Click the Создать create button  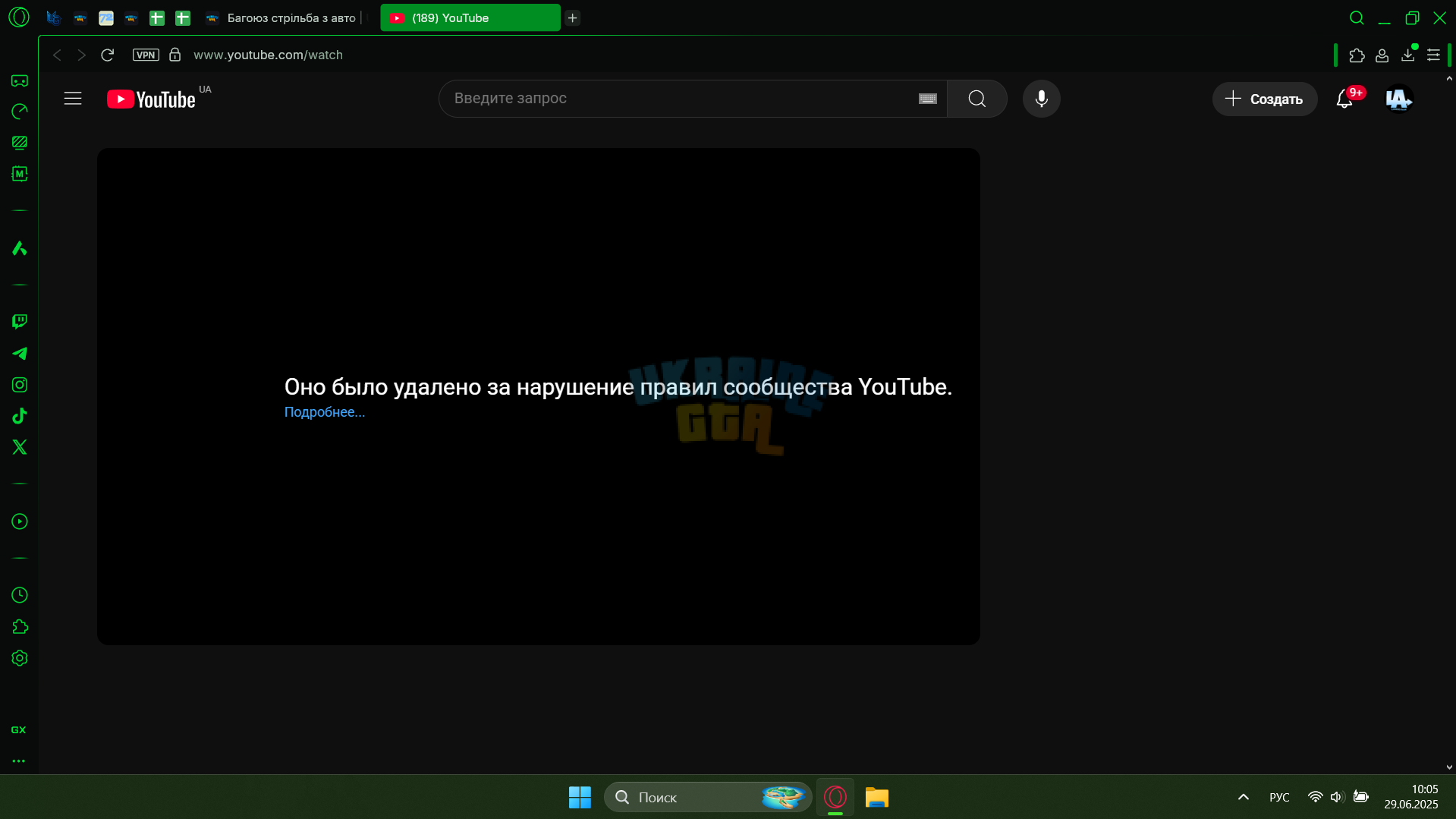tap(1264, 99)
